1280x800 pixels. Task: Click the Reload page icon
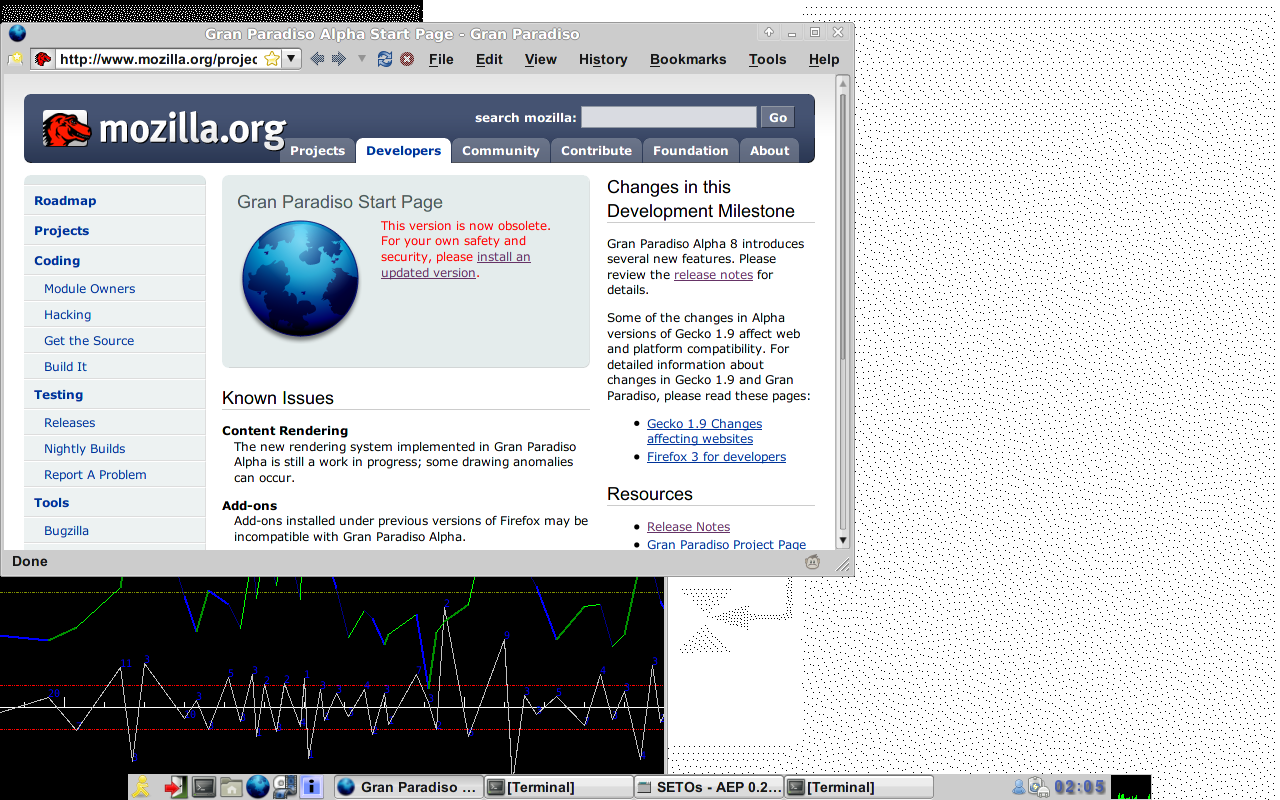(x=385, y=59)
